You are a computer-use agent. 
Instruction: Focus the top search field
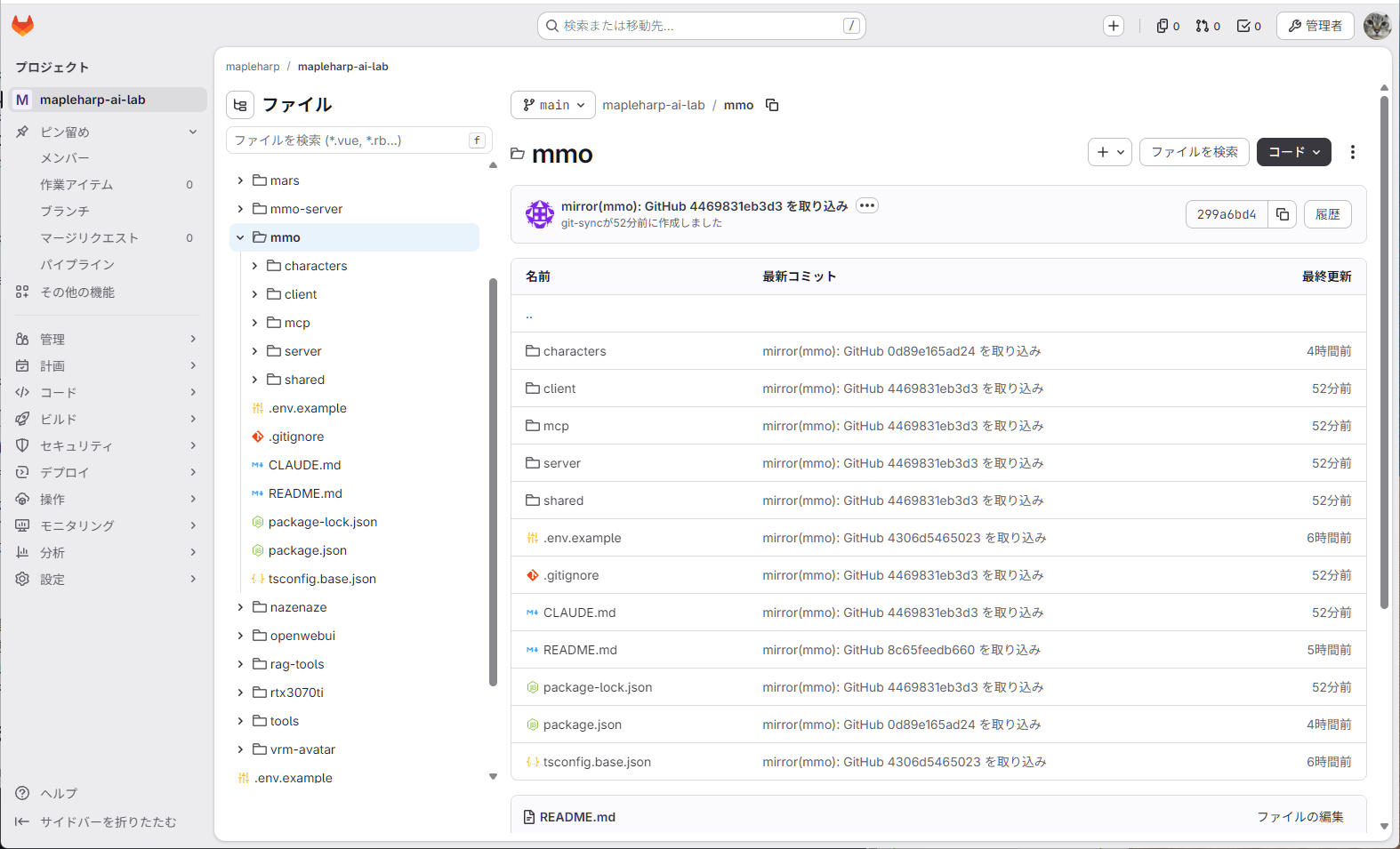pos(702,26)
